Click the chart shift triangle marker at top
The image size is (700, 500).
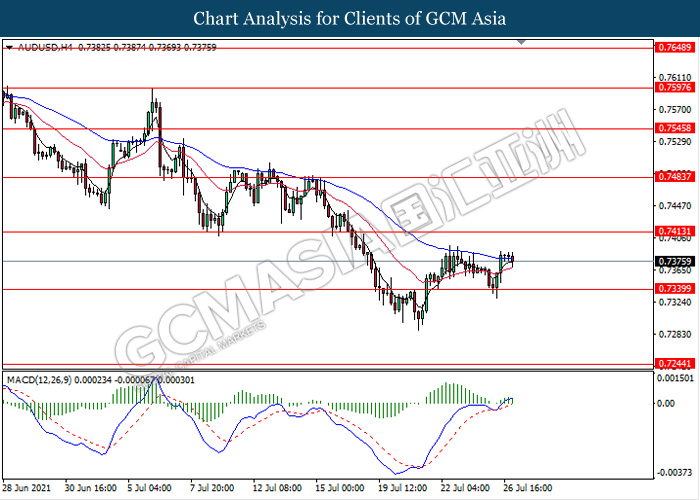coord(521,42)
